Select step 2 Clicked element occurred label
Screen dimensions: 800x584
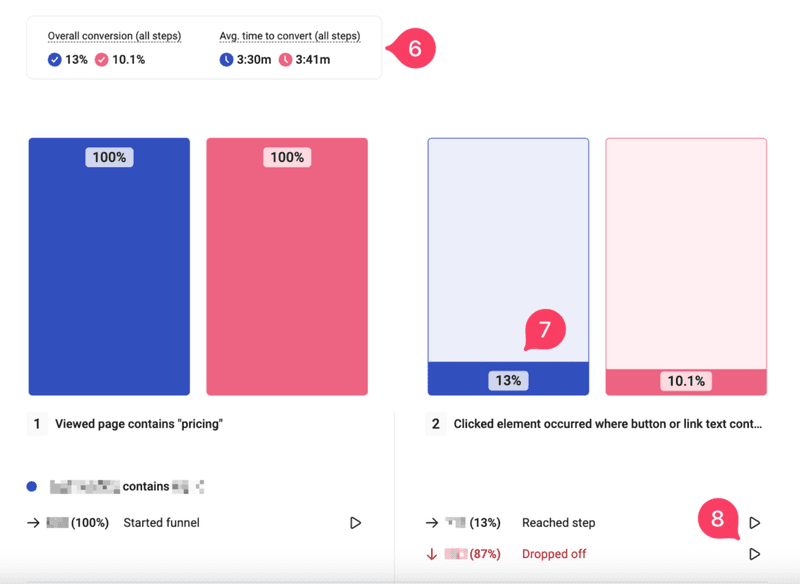607,424
